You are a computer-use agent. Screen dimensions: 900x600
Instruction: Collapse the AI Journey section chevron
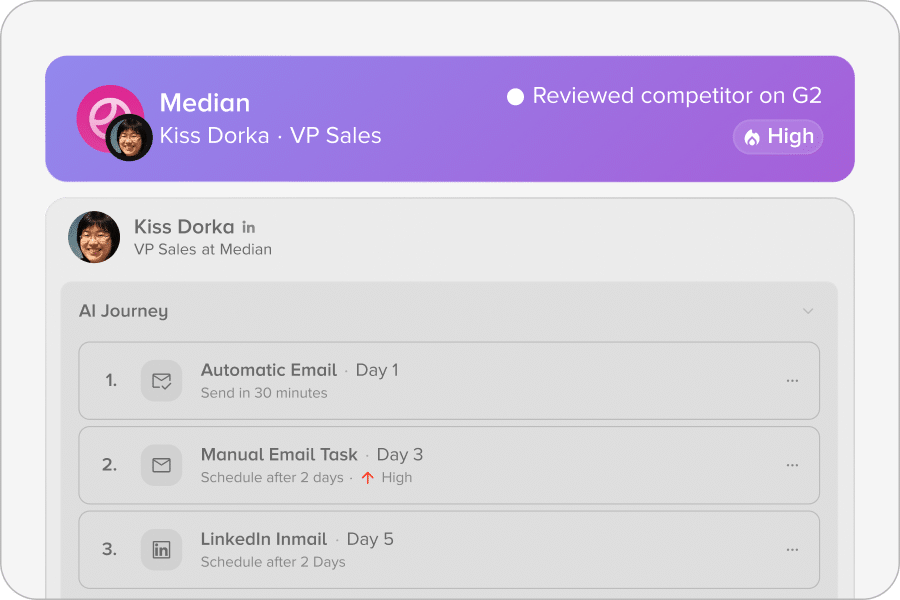click(x=808, y=311)
